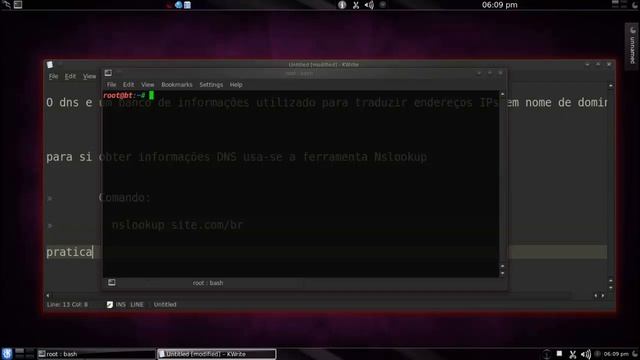Open Help menu in Konsole
640x360 pixels.
236,84
